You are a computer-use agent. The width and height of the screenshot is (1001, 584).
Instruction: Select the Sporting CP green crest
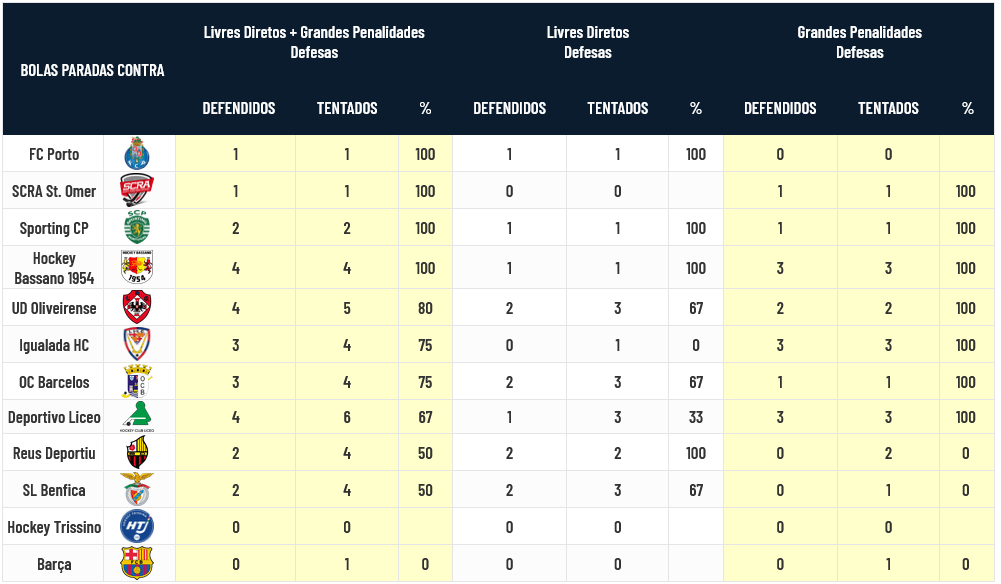137,228
